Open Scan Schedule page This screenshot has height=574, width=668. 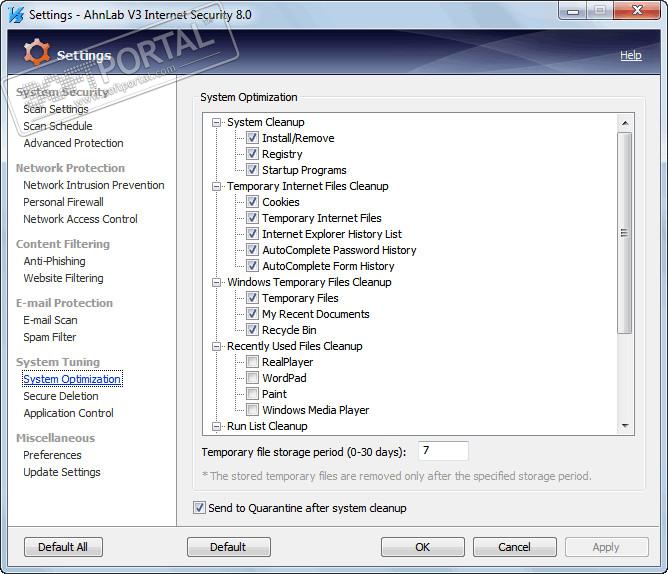point(58,126)
